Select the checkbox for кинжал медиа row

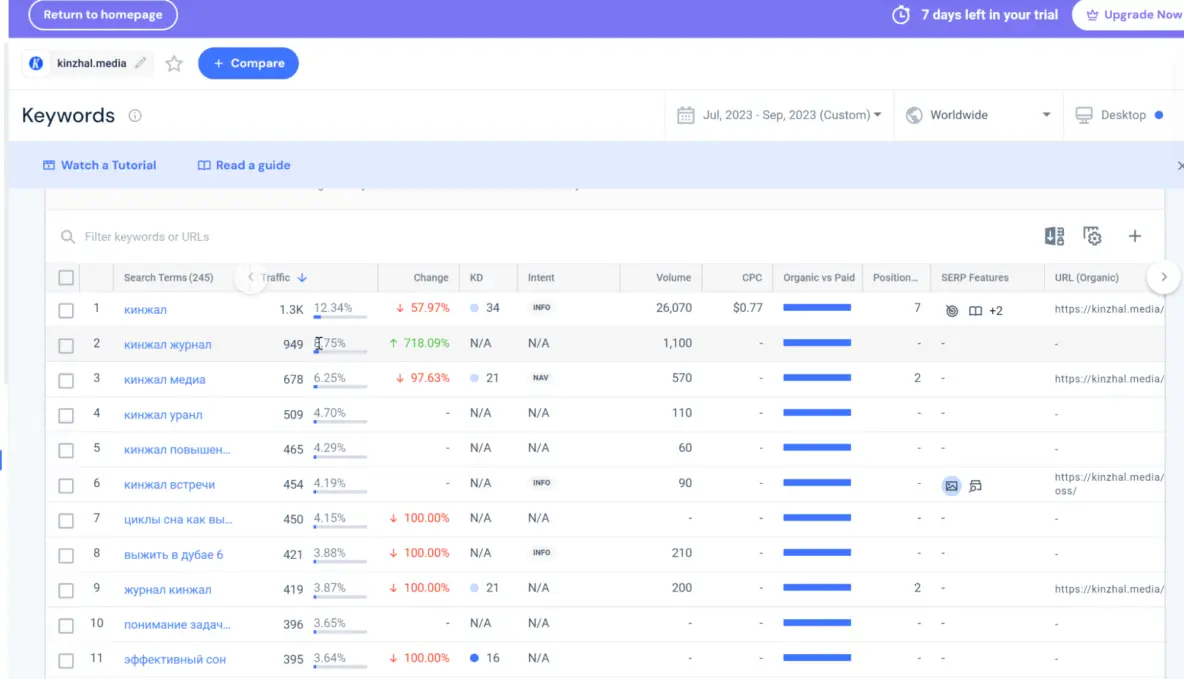(x=66, y=381)
